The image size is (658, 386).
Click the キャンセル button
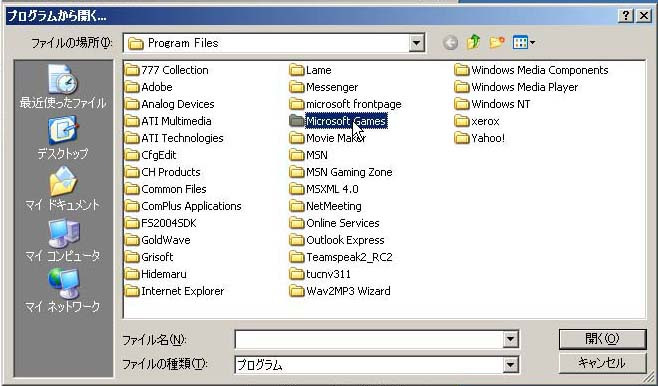point(602,363)
